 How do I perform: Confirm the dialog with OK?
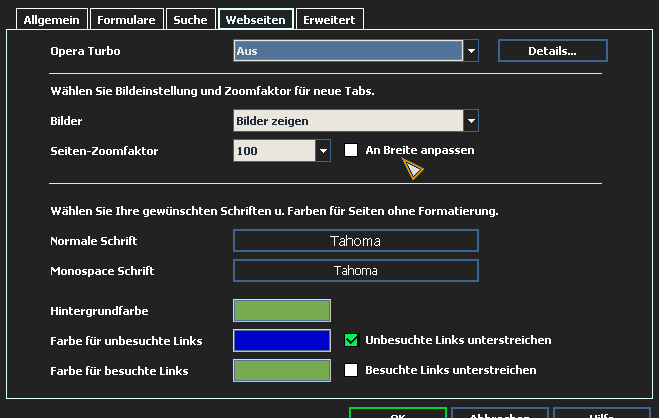point(397,413)
